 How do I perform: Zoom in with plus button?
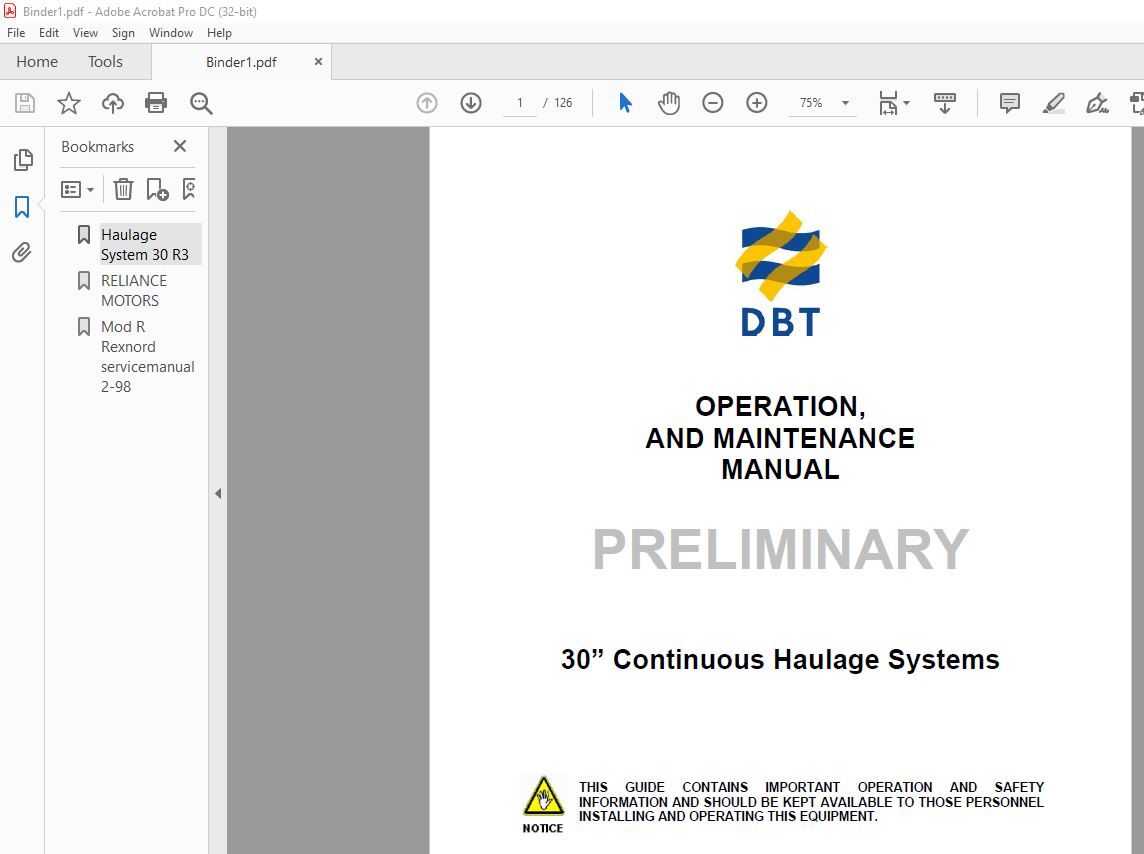pos(757,103)
